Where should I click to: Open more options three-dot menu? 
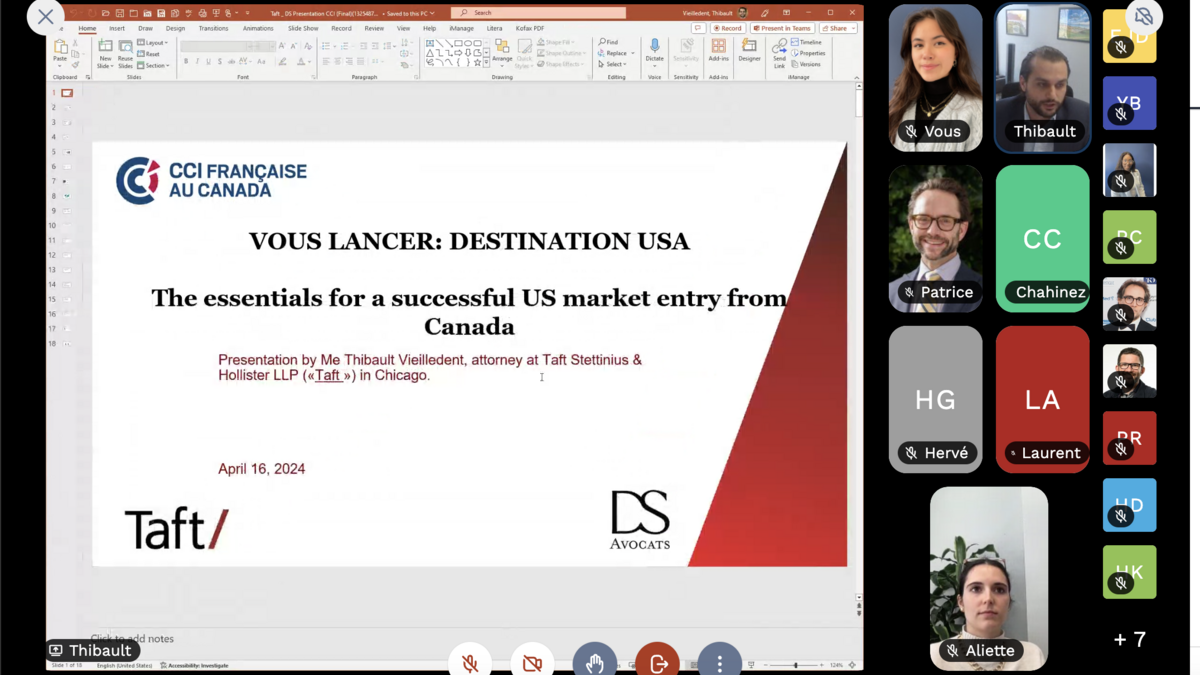719,663
